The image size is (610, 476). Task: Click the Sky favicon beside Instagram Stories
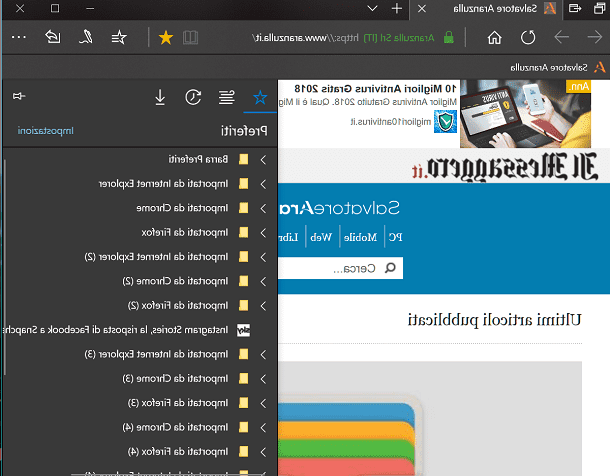tap(244, 330)
